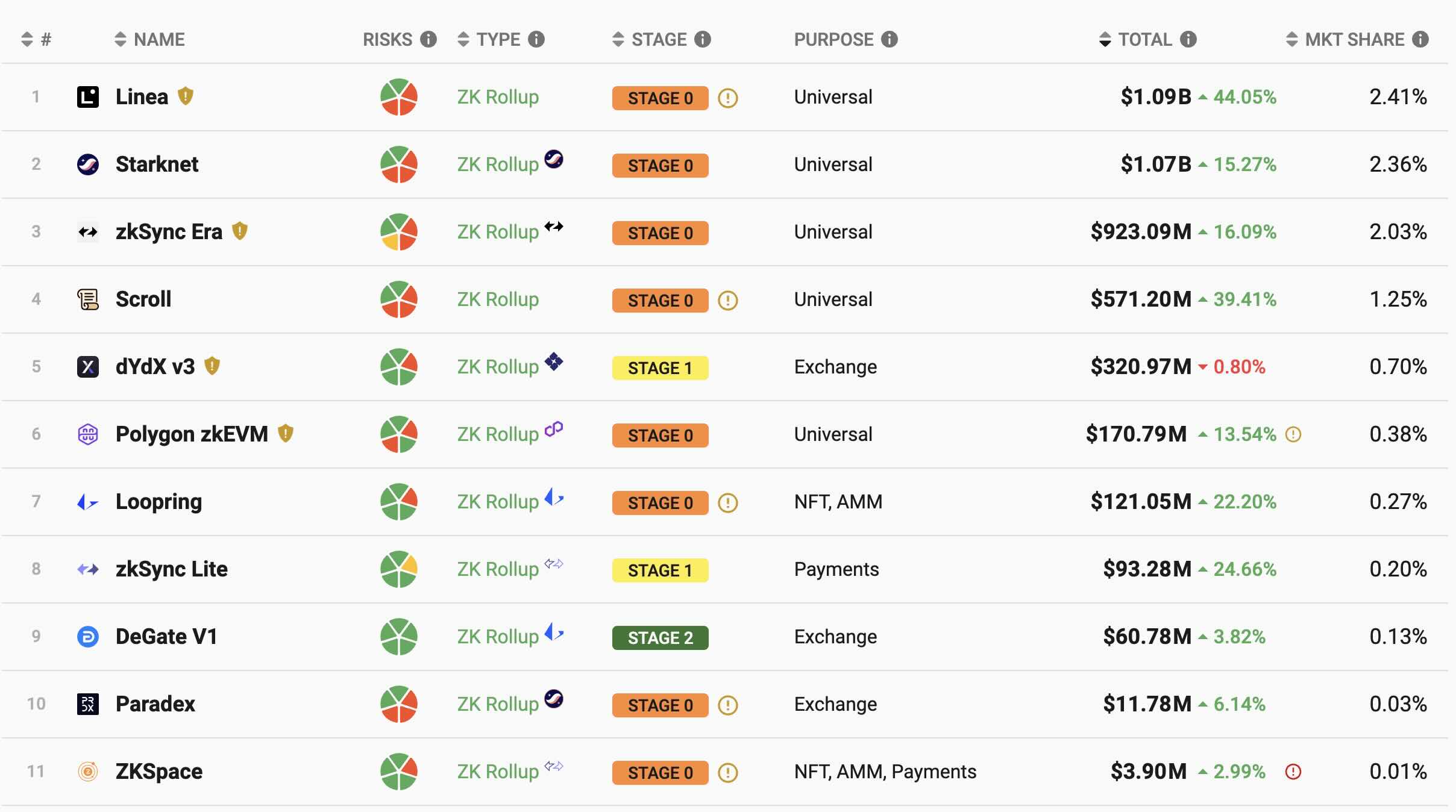Open the DeGate V1 project page
The image size is (1456, 812).
coord(166,637)
